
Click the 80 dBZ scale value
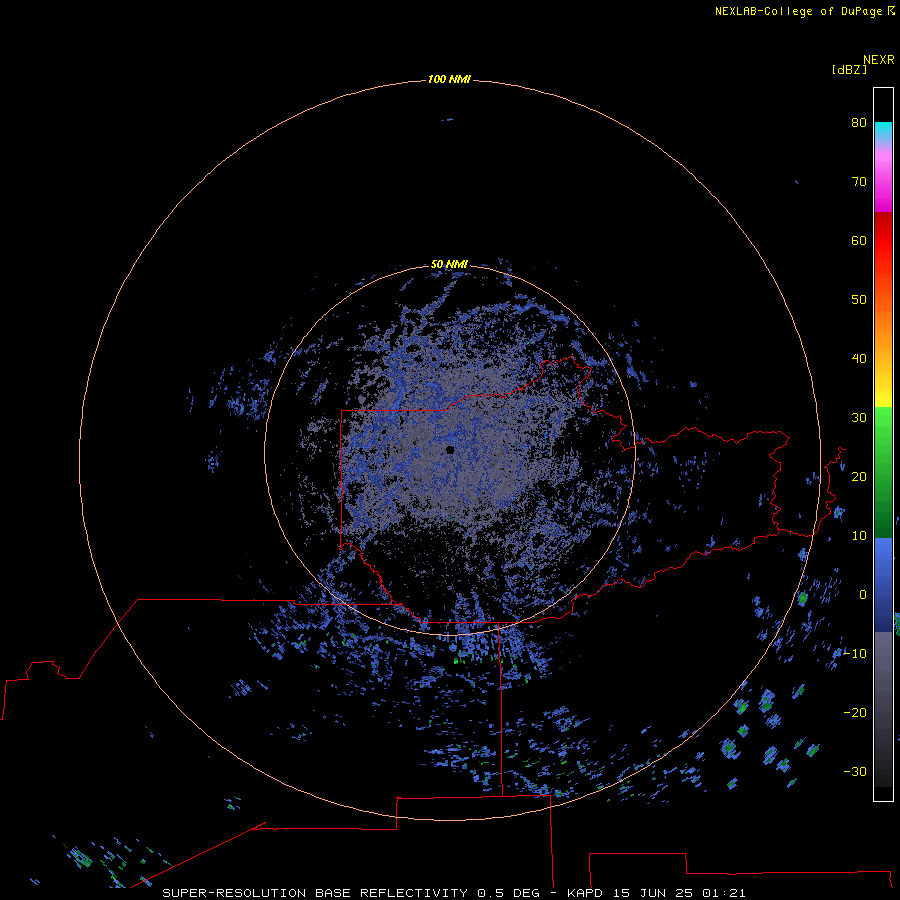pos(859,122)
